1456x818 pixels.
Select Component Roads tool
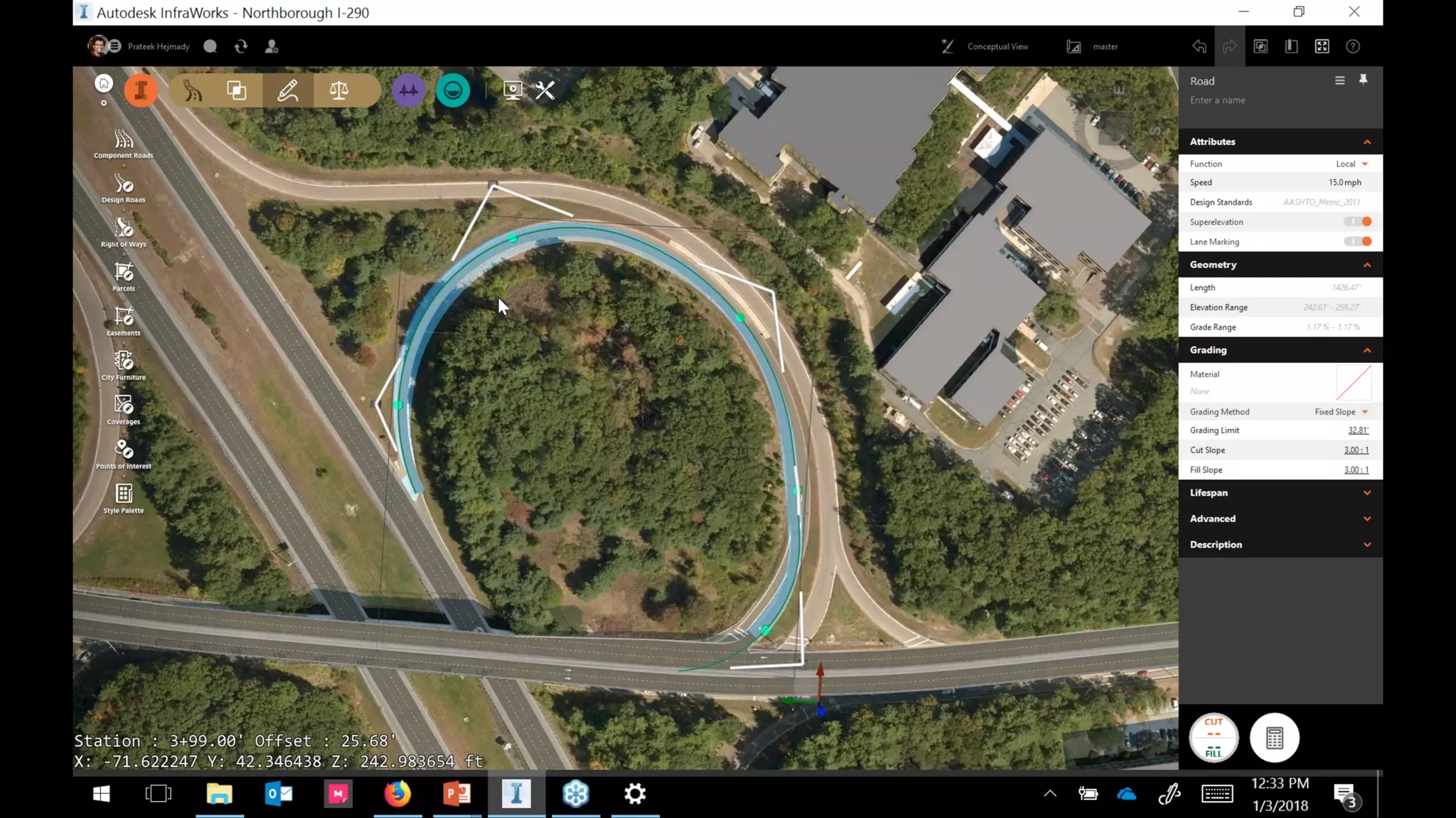[124, 144]
